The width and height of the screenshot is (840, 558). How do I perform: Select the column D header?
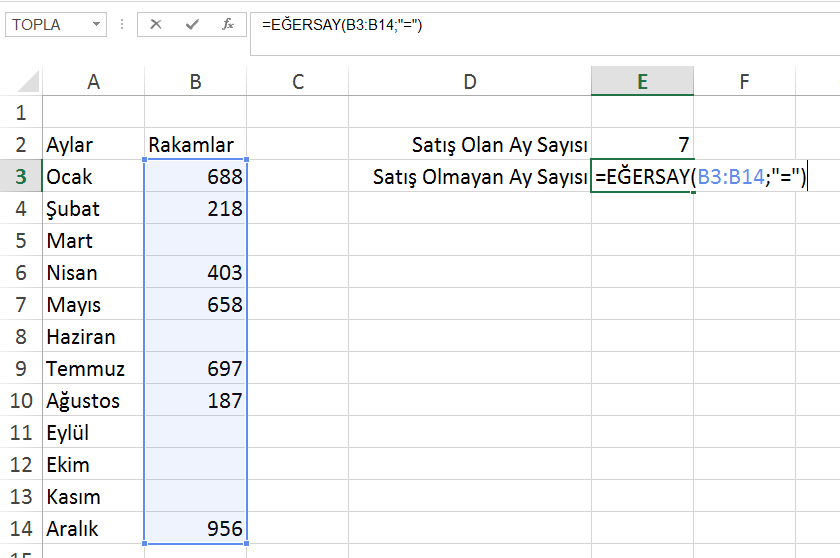470,82
